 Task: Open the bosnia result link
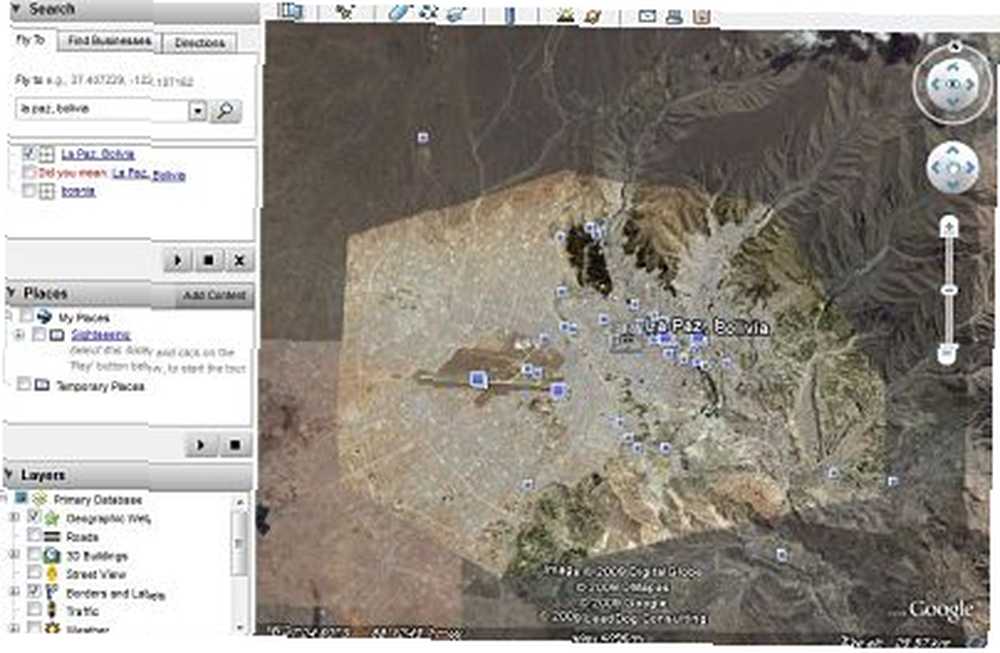pos(78,191)
